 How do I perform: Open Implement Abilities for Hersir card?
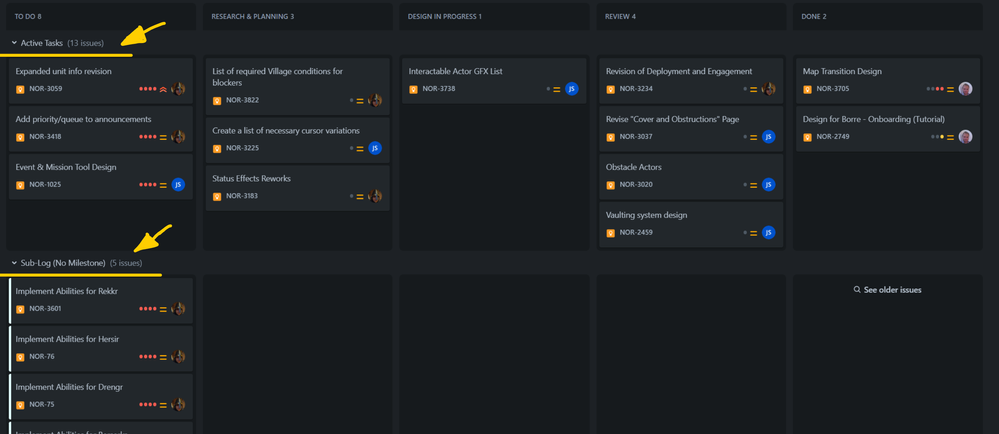point(101,349)
